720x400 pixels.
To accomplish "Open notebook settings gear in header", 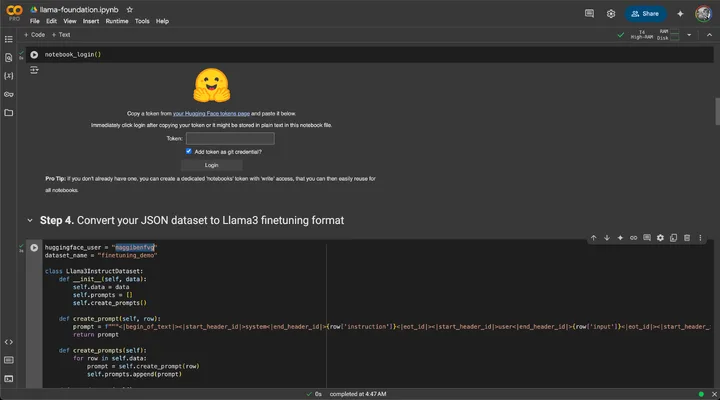I will [x=610, y=14].
